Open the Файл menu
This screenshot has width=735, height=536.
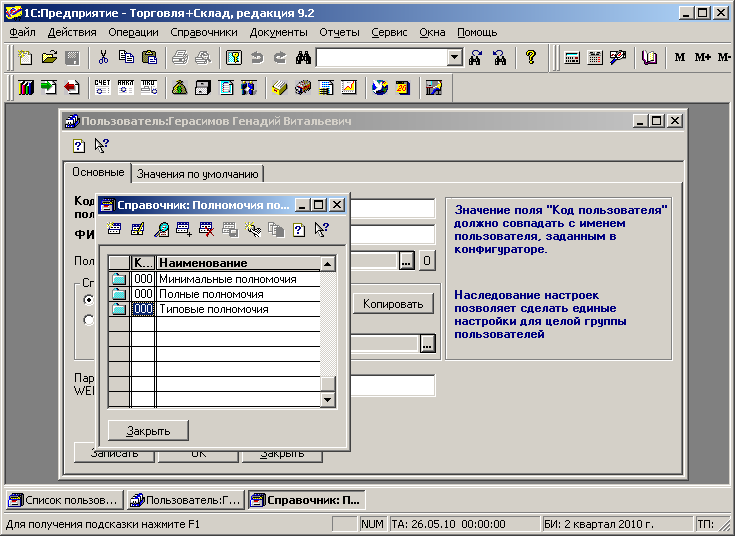coord(22,32)
